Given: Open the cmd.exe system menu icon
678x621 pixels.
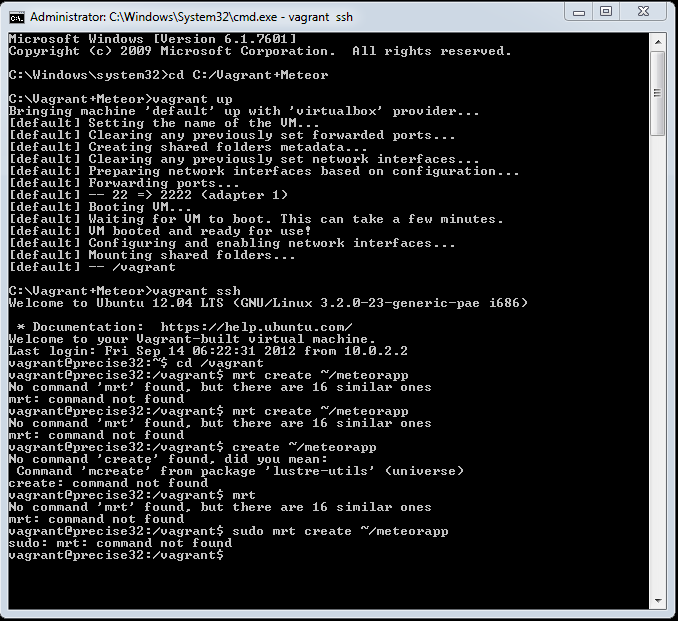Looking at the screenshot, I should 17,17.
